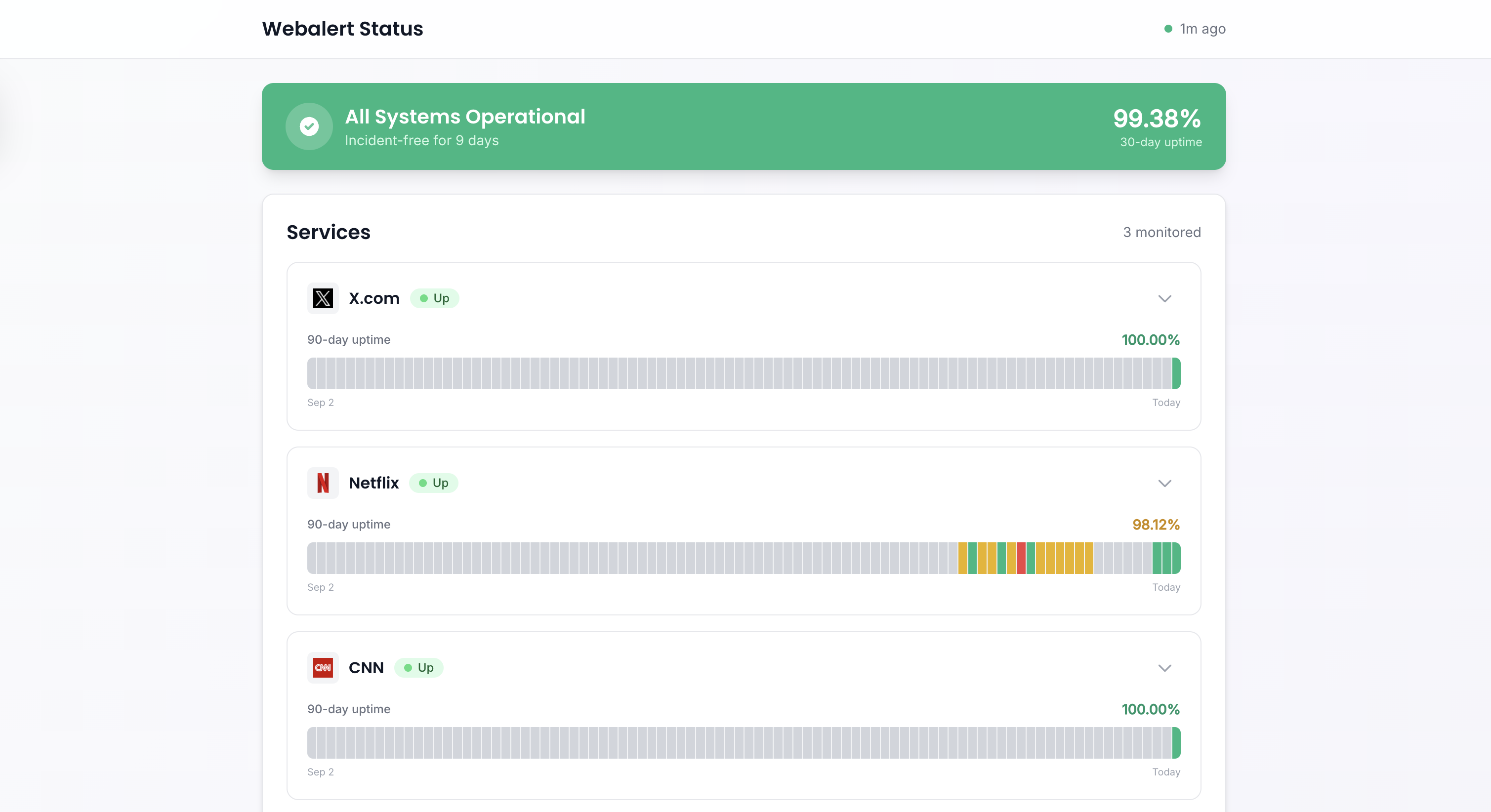Expand the Netflix service details chevron

pyautogui.click(x=1164, y=483)
